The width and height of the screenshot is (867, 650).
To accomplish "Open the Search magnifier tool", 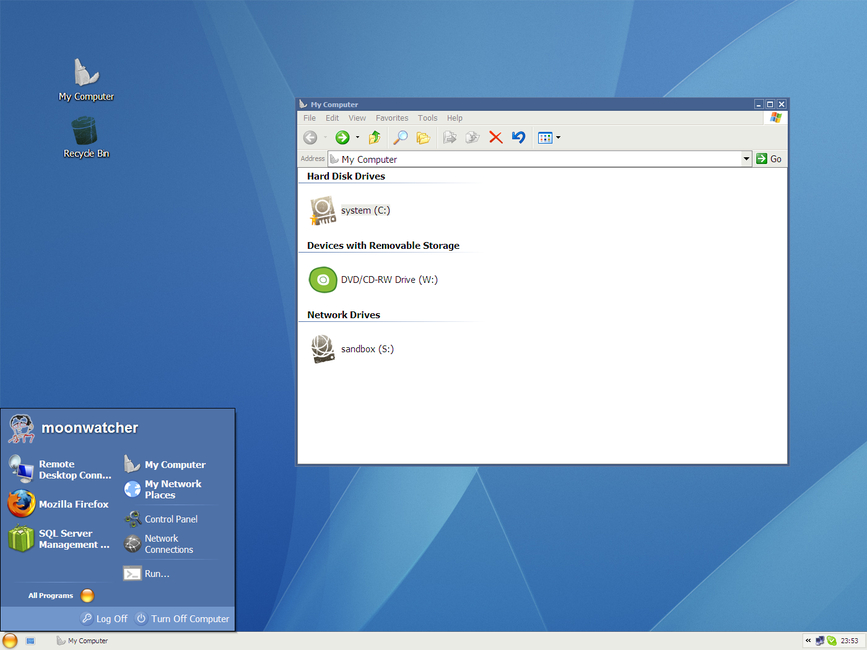I will click(x=400, y=138).
